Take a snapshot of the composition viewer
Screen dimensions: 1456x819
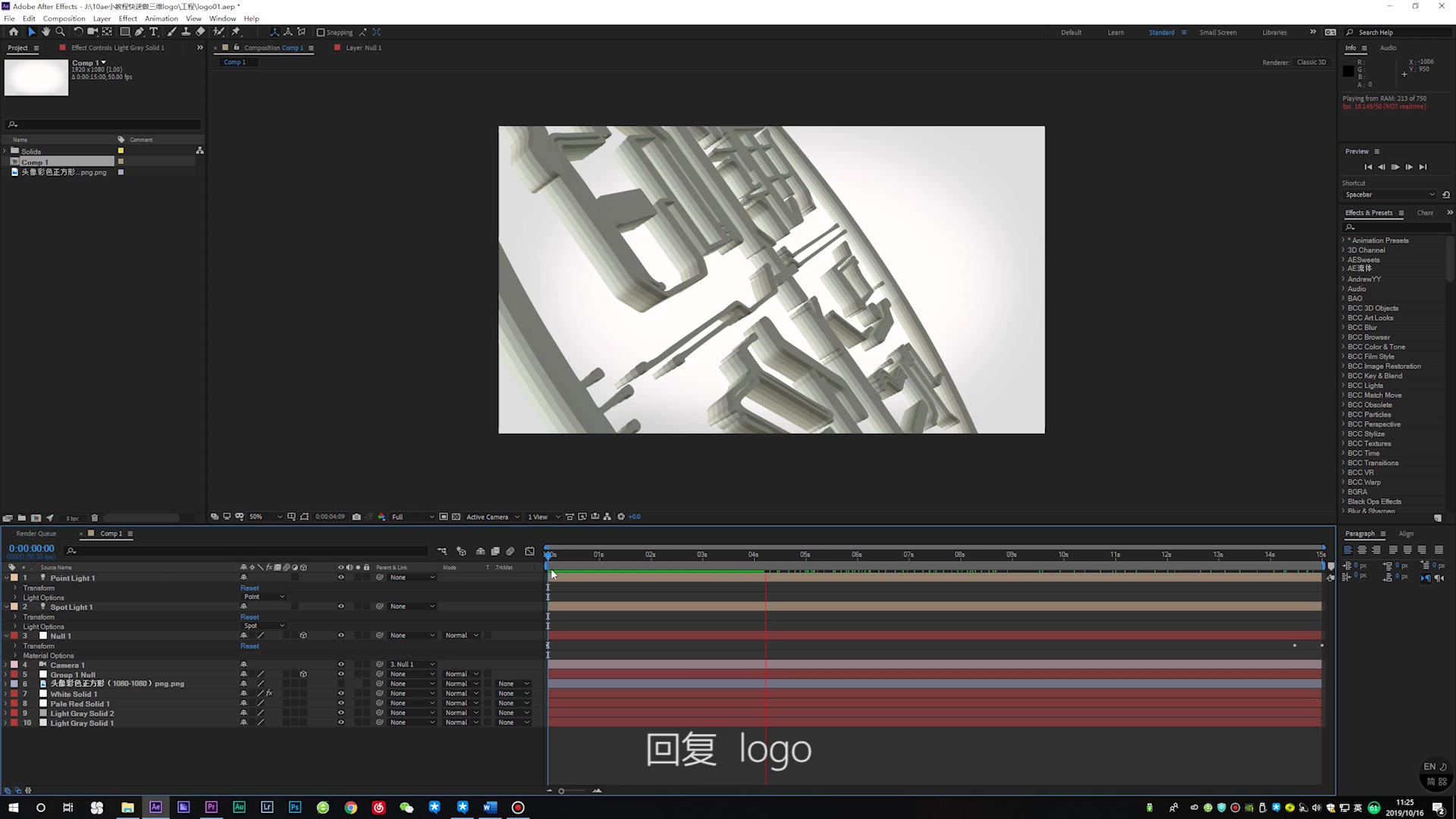[357, 516]
